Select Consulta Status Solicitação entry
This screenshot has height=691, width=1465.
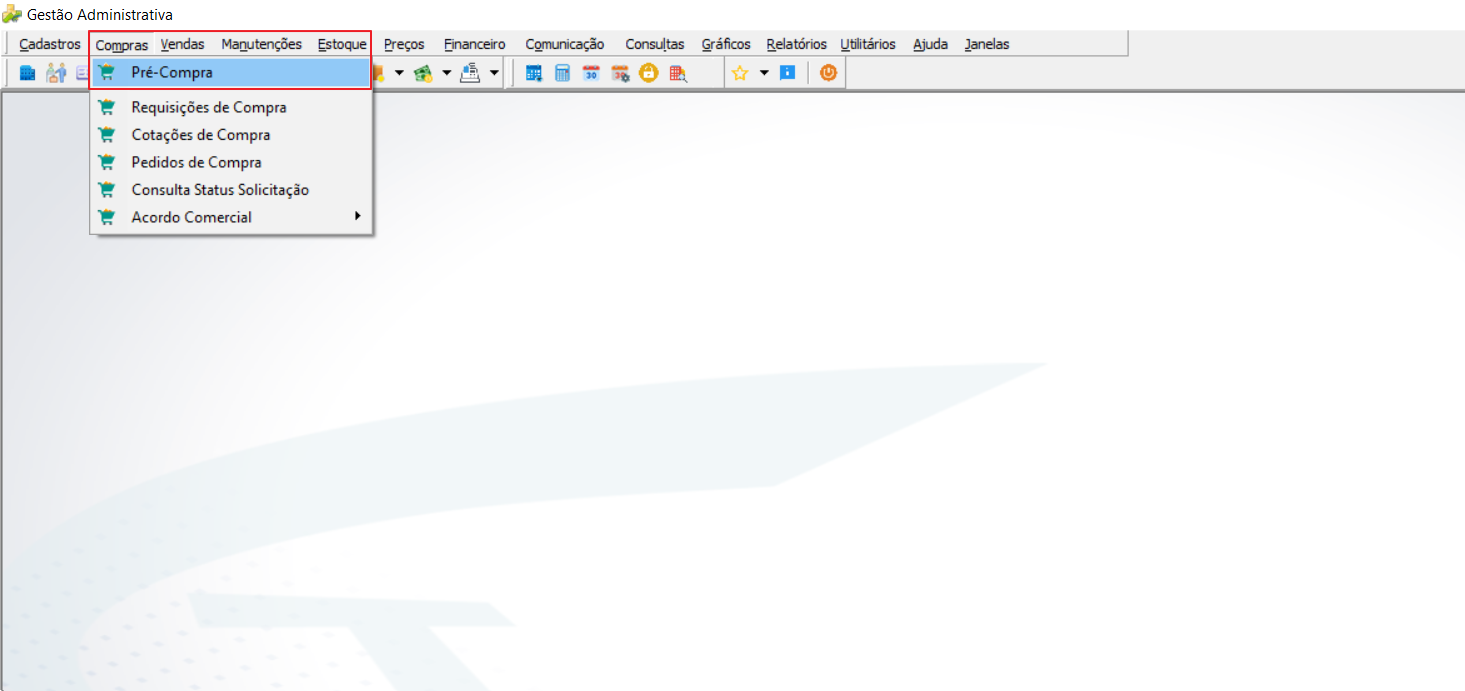click(x=231, y=190)
